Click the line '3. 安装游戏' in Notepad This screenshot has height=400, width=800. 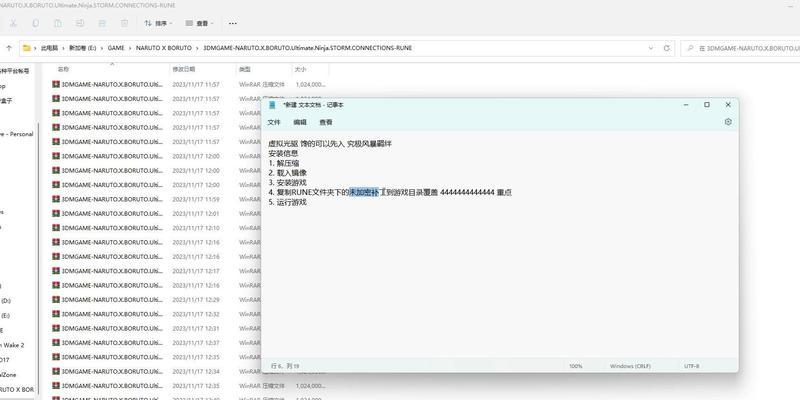(x=287, y=183)
